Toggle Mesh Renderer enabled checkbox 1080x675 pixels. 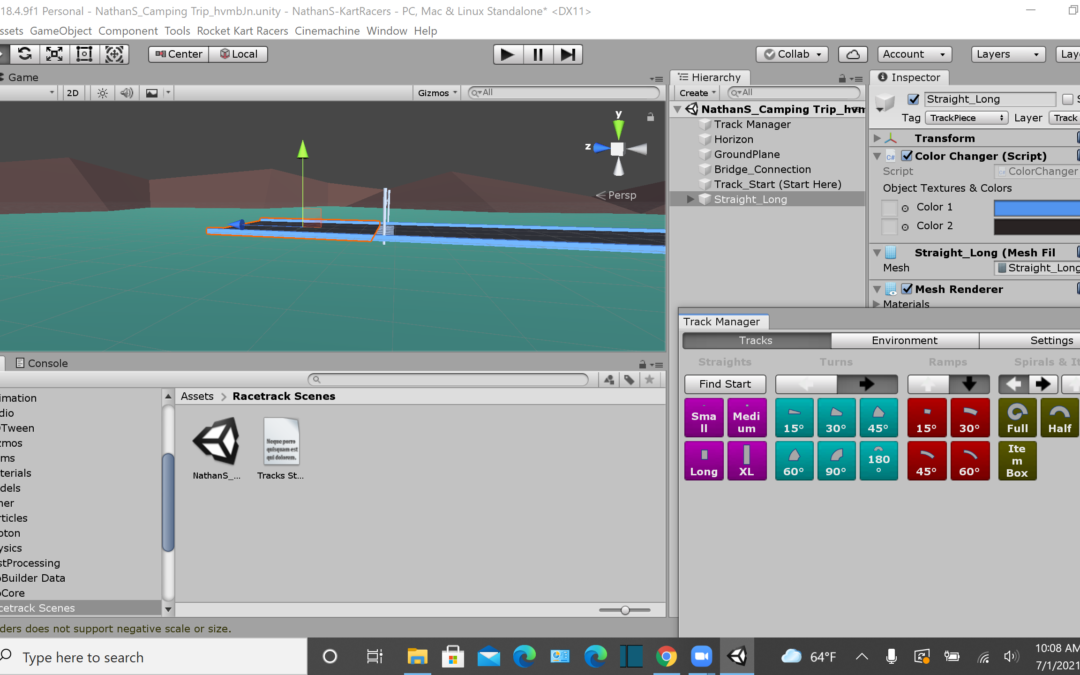[906, 289]
